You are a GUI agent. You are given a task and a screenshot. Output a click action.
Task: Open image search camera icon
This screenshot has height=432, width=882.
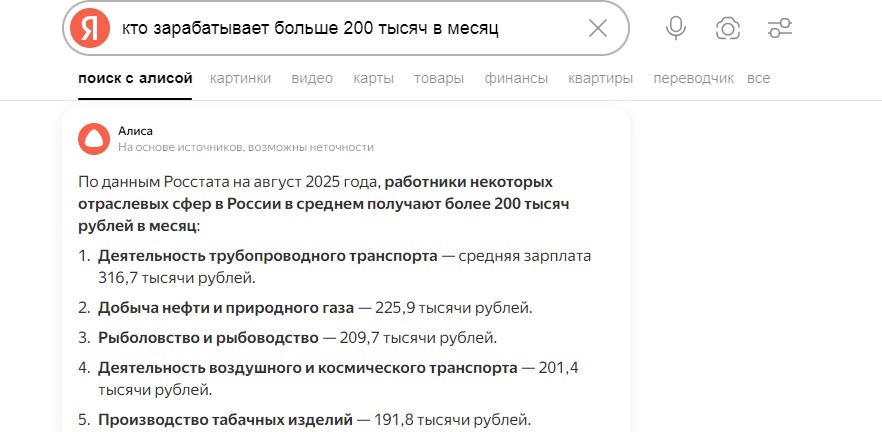point(727,28)
